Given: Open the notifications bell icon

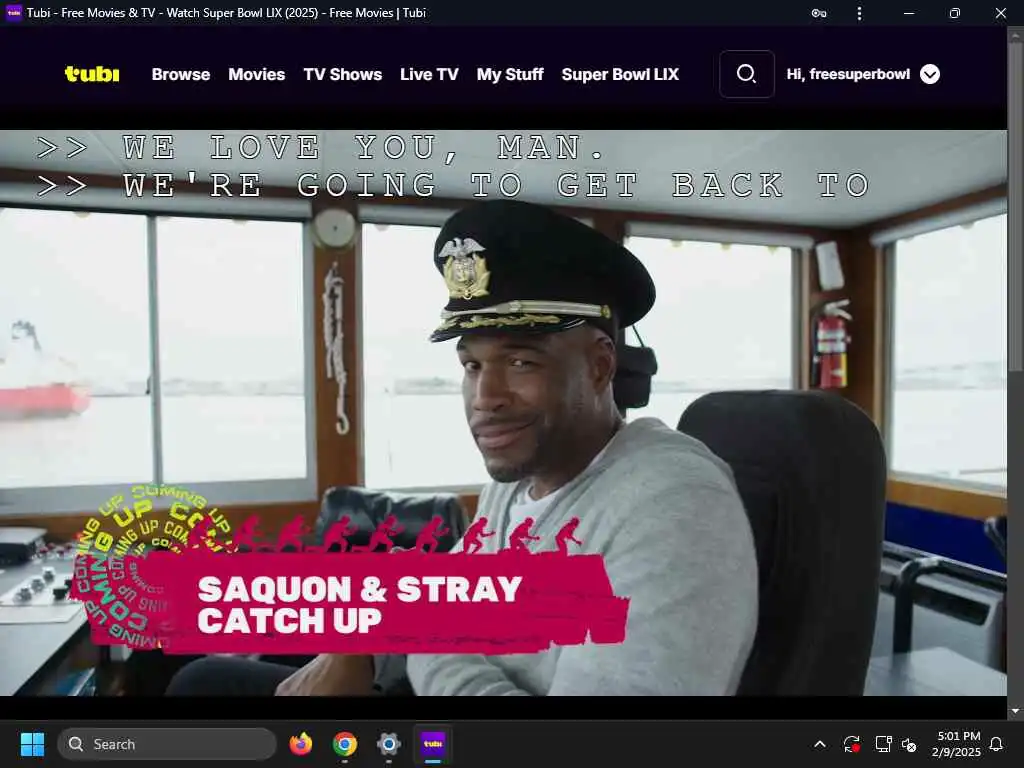Looking at the screenshot, I should pyautogui.click(x=996, y=744).
